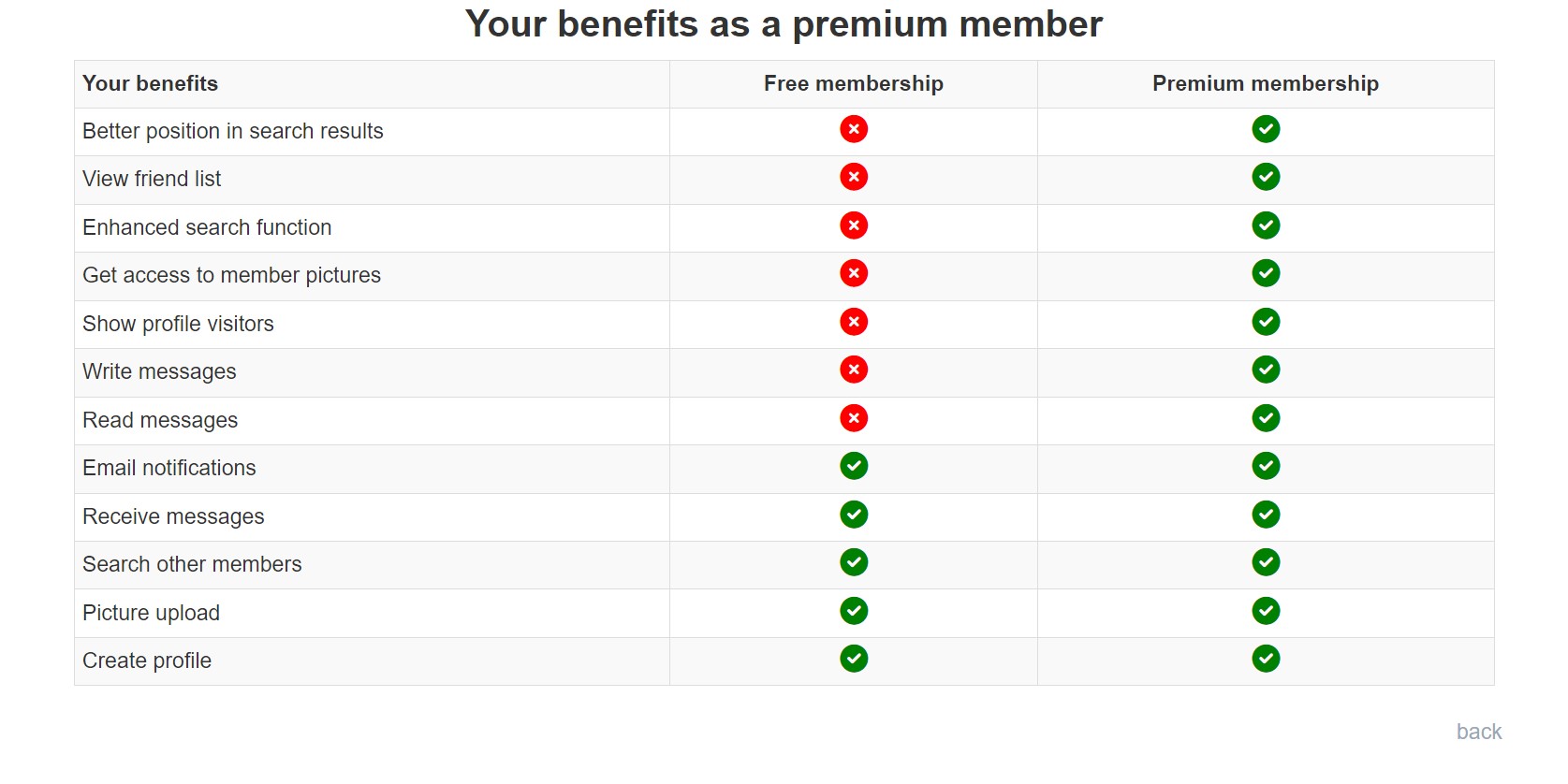The height and width of the screenshot is (784, 1568).
Task: Click red X icon for View friend list
Action: 854,177
